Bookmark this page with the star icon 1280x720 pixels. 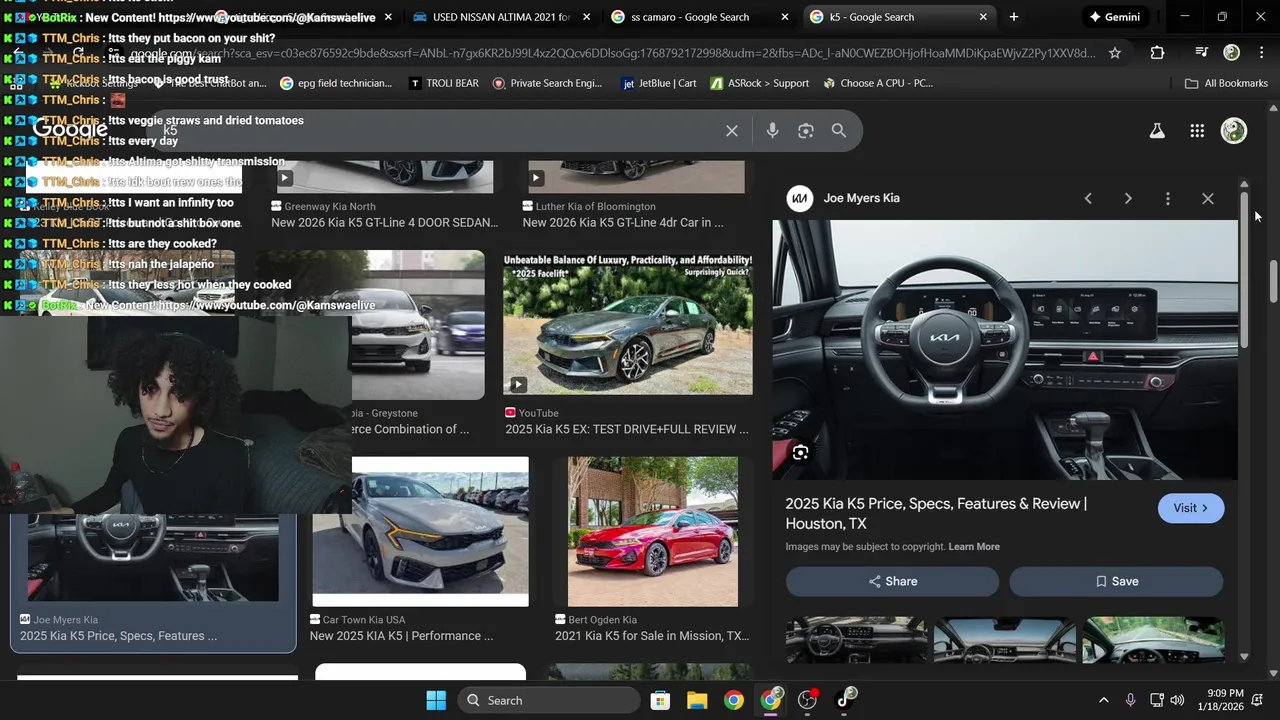pos(1115,53)
